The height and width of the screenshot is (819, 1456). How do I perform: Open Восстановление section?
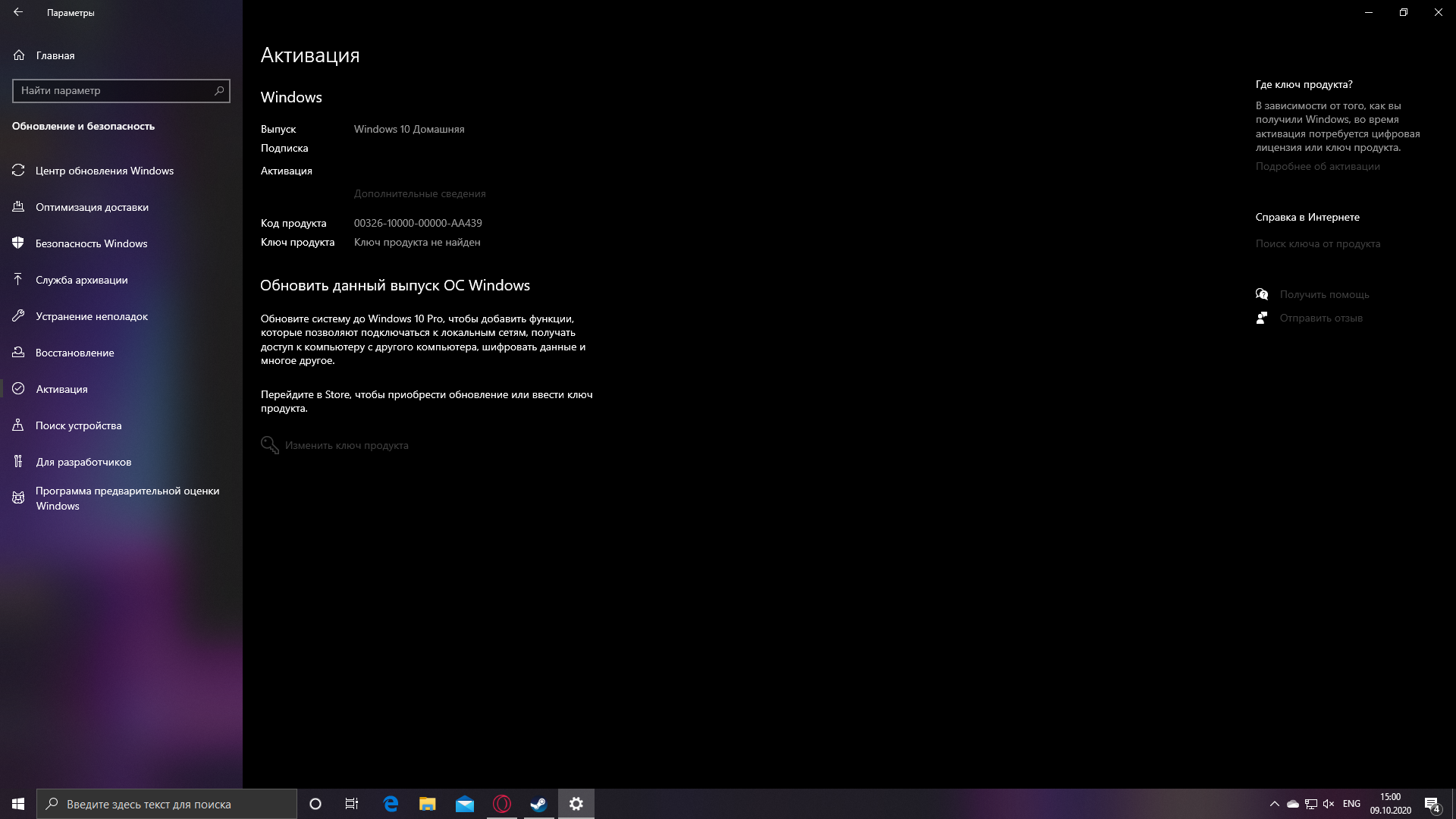(x=121, y=353)
